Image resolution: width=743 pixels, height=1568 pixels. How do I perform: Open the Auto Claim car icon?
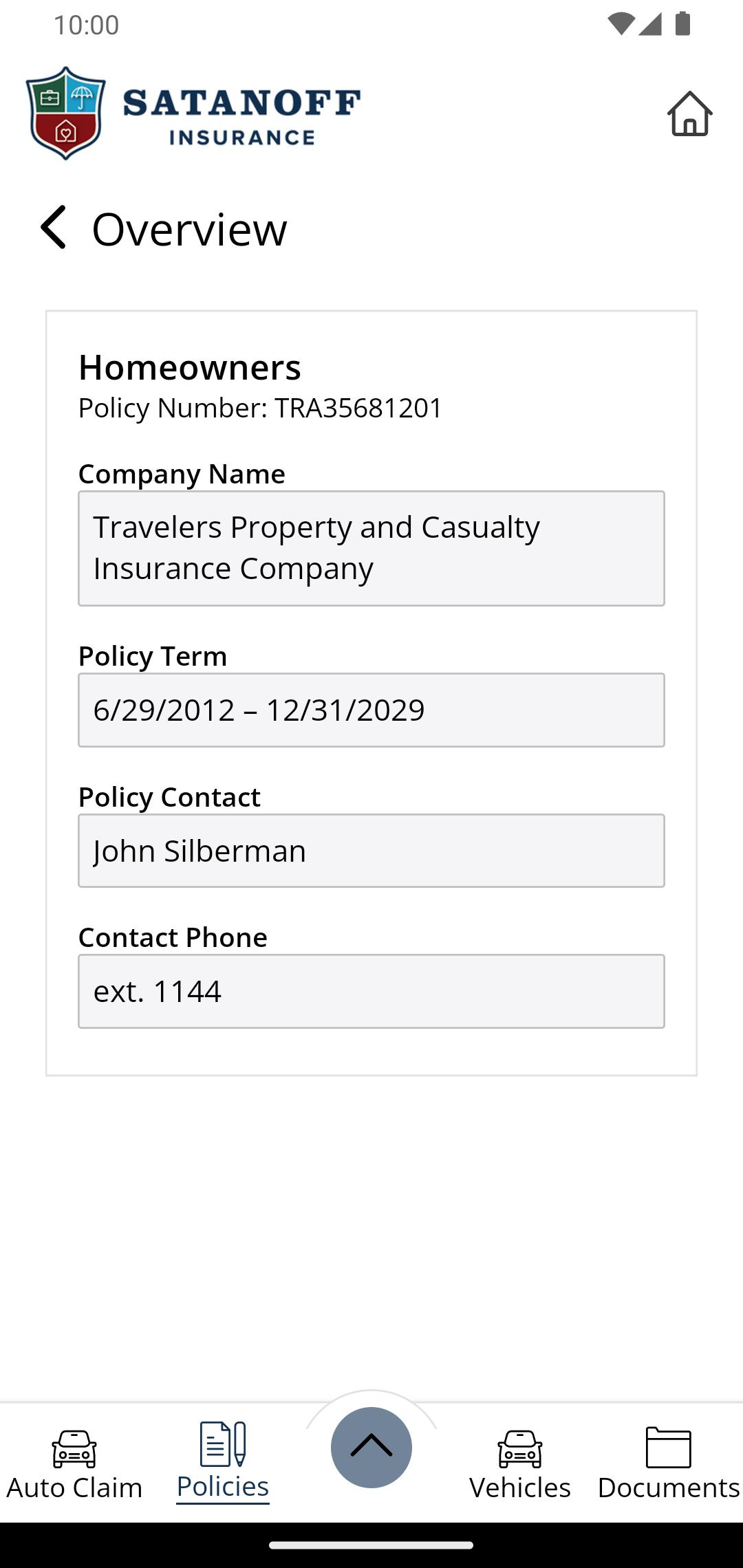click(74, 1448)
